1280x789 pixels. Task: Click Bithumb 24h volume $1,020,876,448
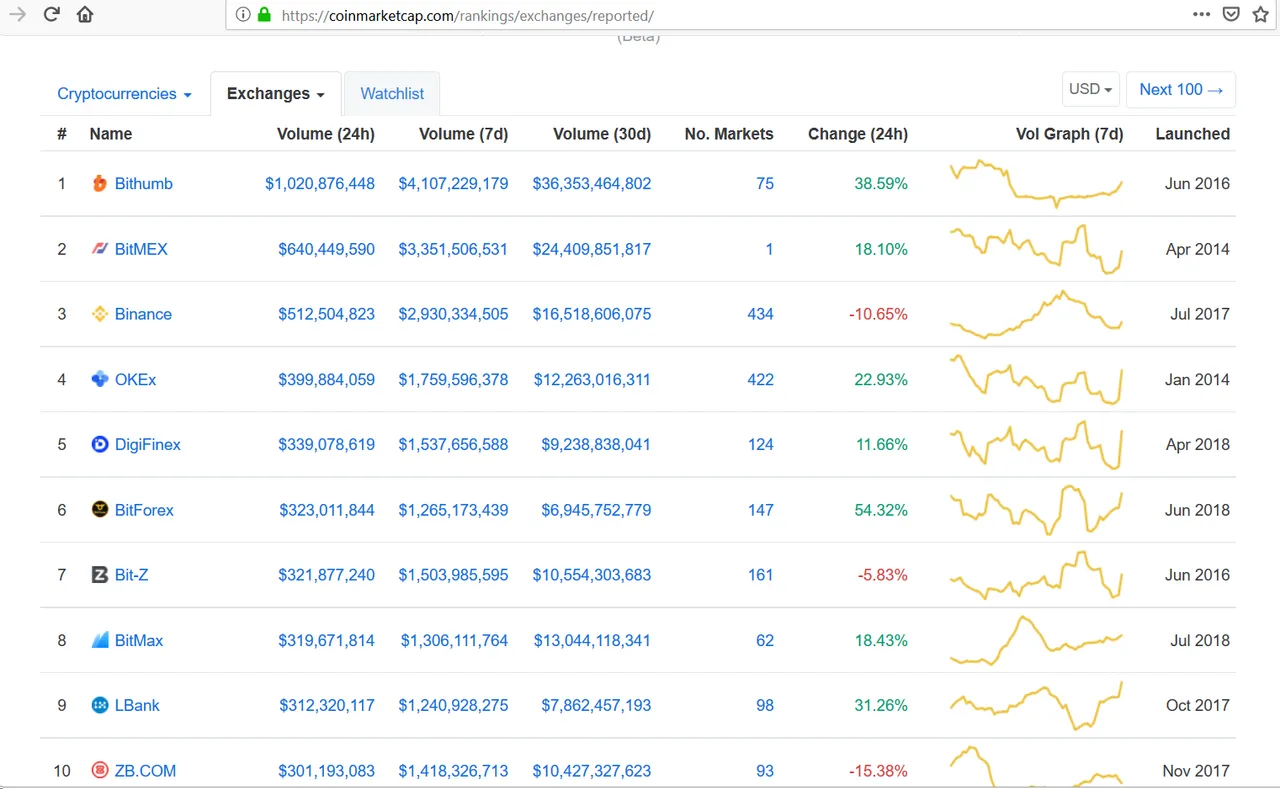click(x=320, y=184)
